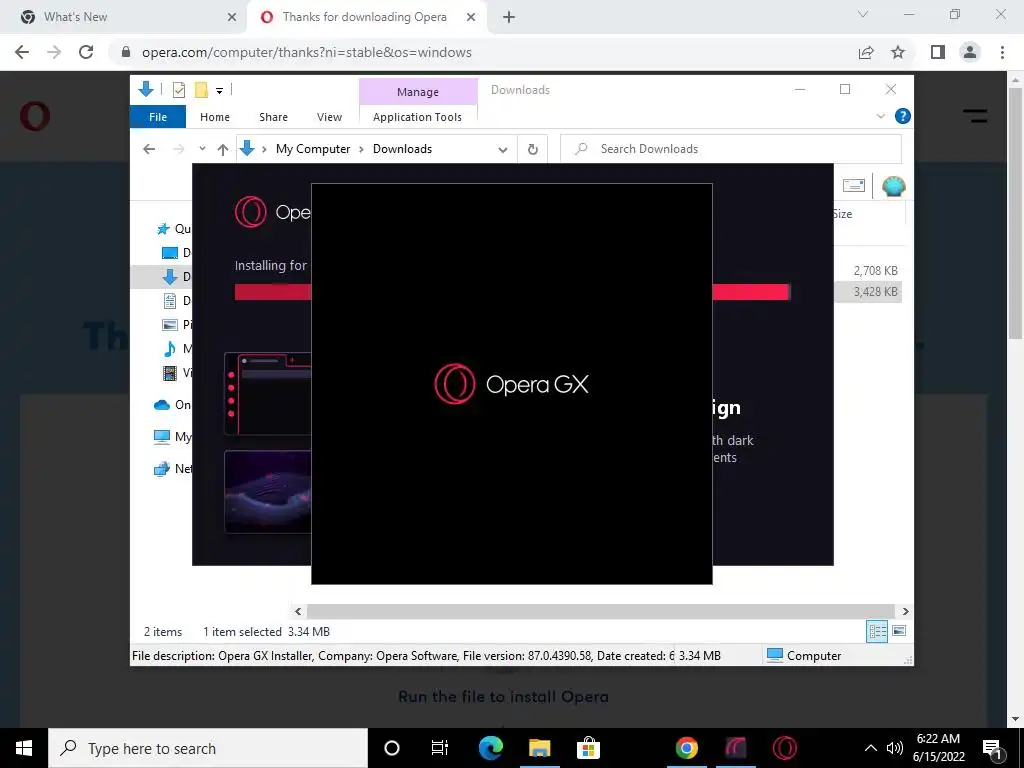
Task: Select Manage contextual tab
Action: pyautogui.click(x=418, y=92)
